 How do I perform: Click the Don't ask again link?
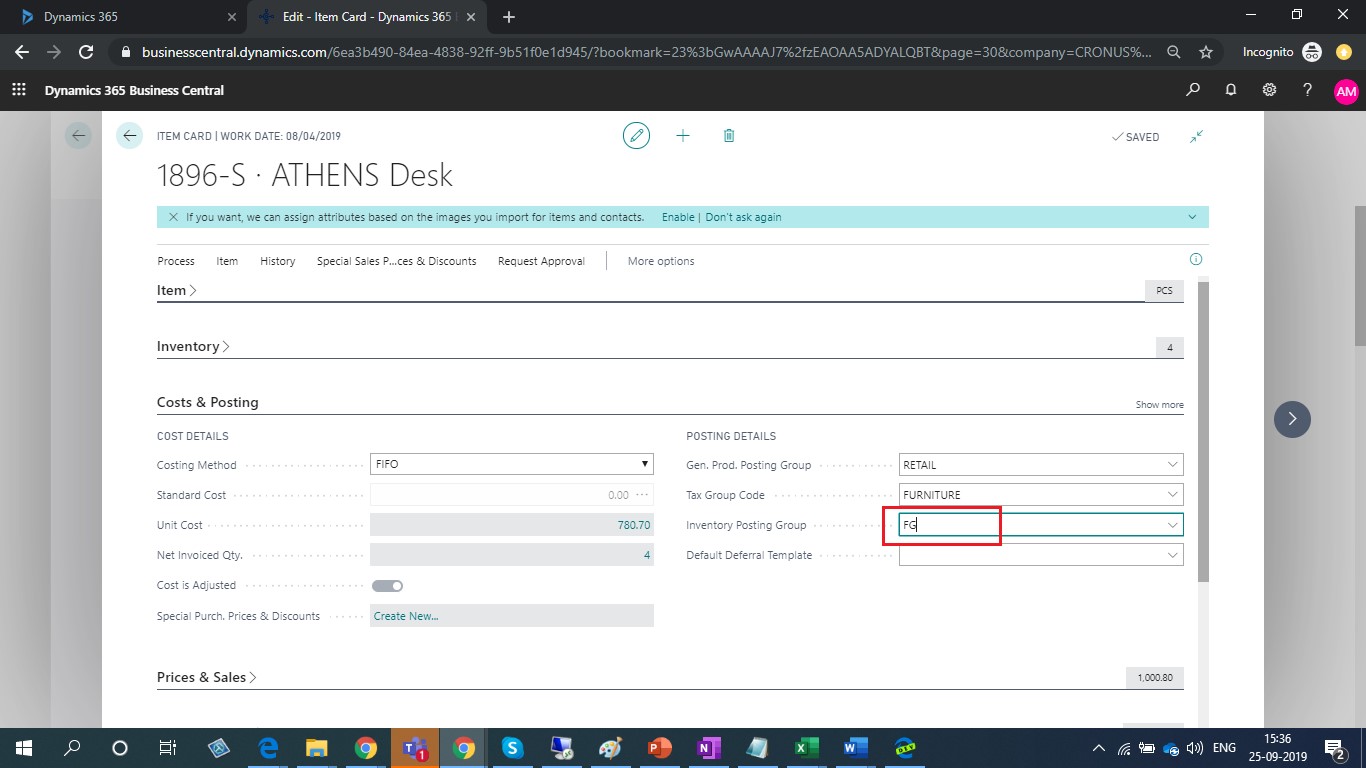(743, 217)
